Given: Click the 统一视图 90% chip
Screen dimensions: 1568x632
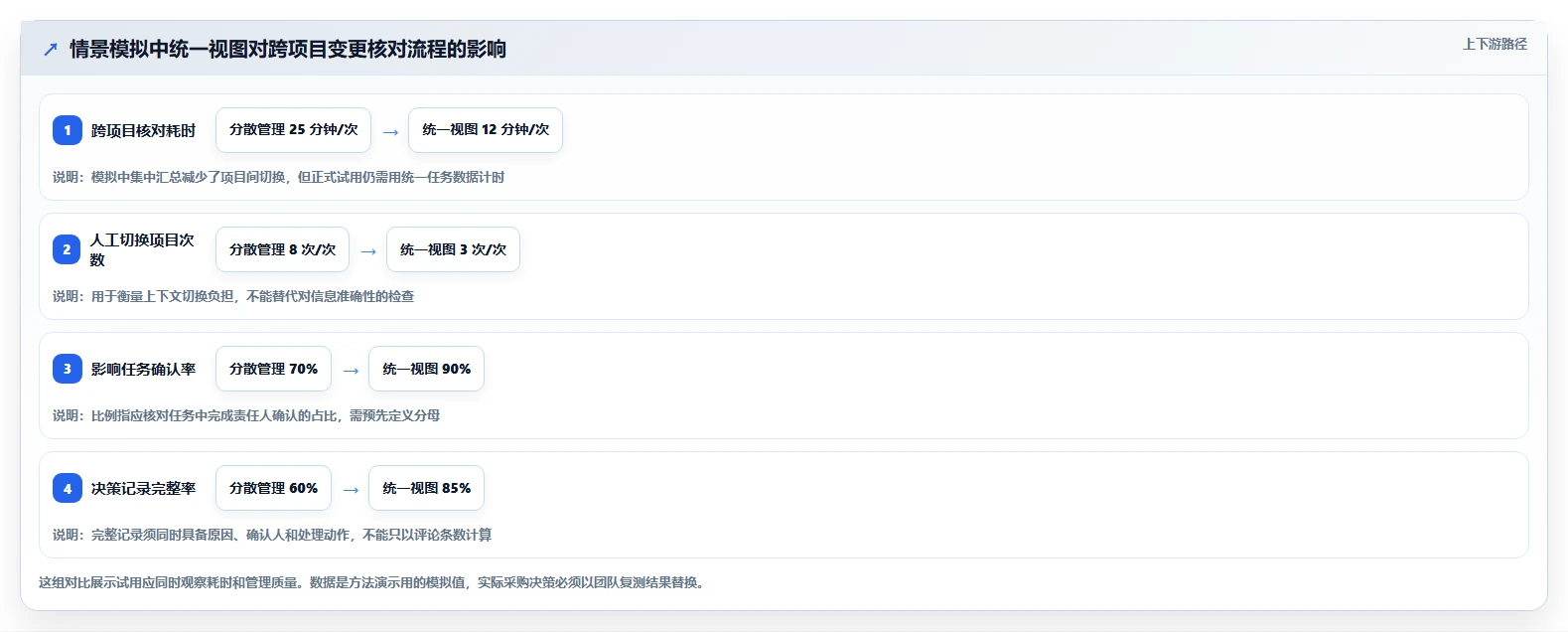Looking at the screenshot, I should (426, 369).
